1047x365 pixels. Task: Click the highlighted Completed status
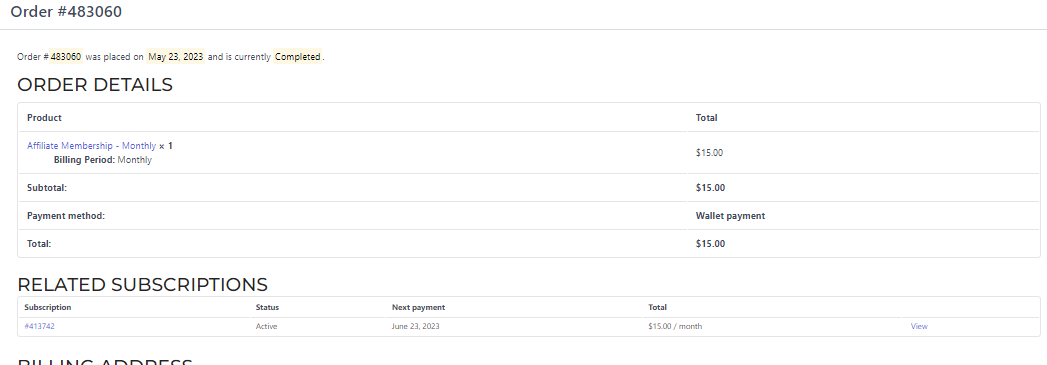pos(298,57)
